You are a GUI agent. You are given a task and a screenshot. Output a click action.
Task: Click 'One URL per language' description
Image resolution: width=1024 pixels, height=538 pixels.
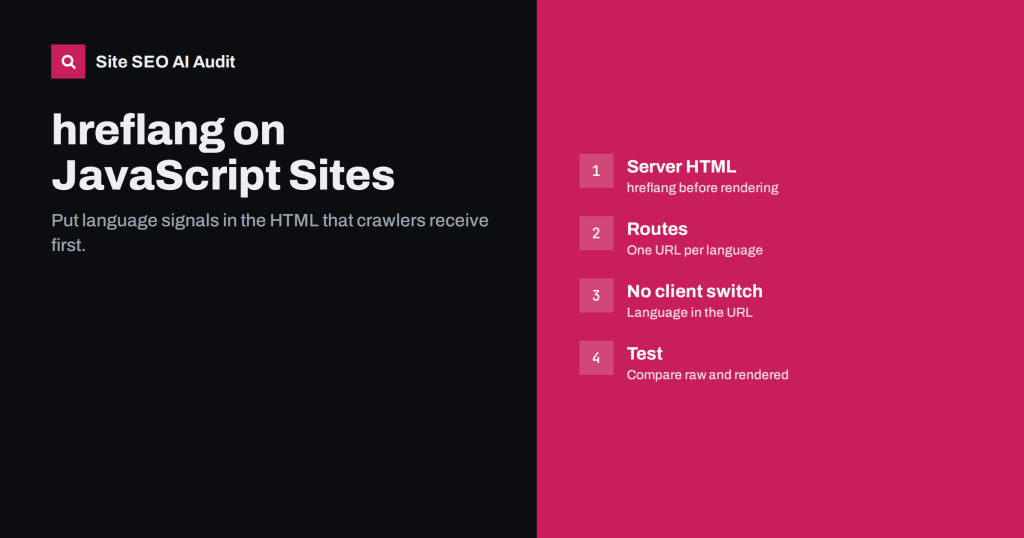694,250
